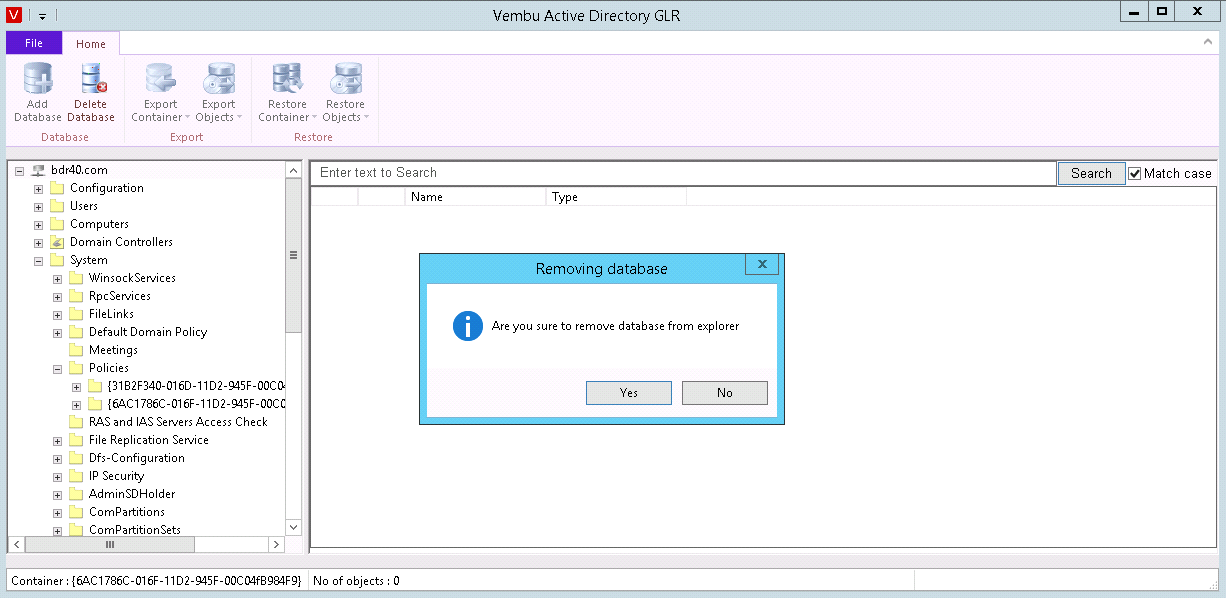Expand the Users tree node
The image size is (1226, 598).
tap(39, 206)
